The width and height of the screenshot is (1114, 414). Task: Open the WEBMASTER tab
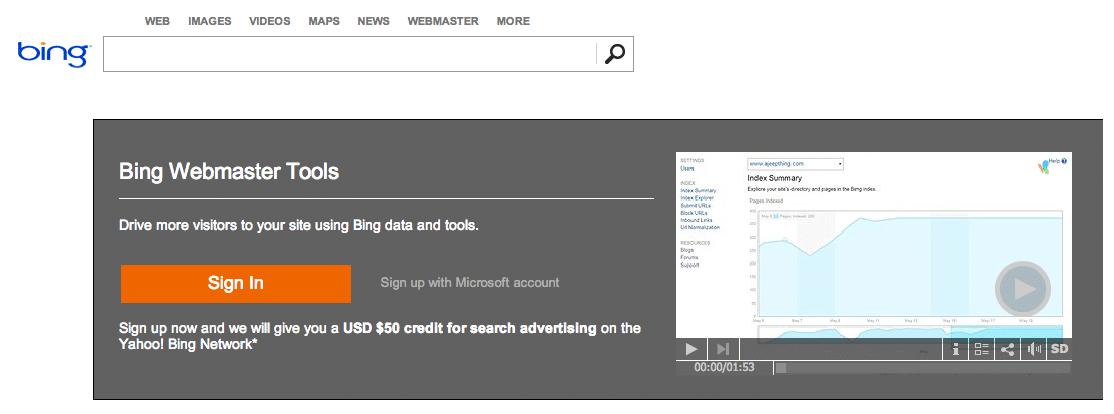443,21
